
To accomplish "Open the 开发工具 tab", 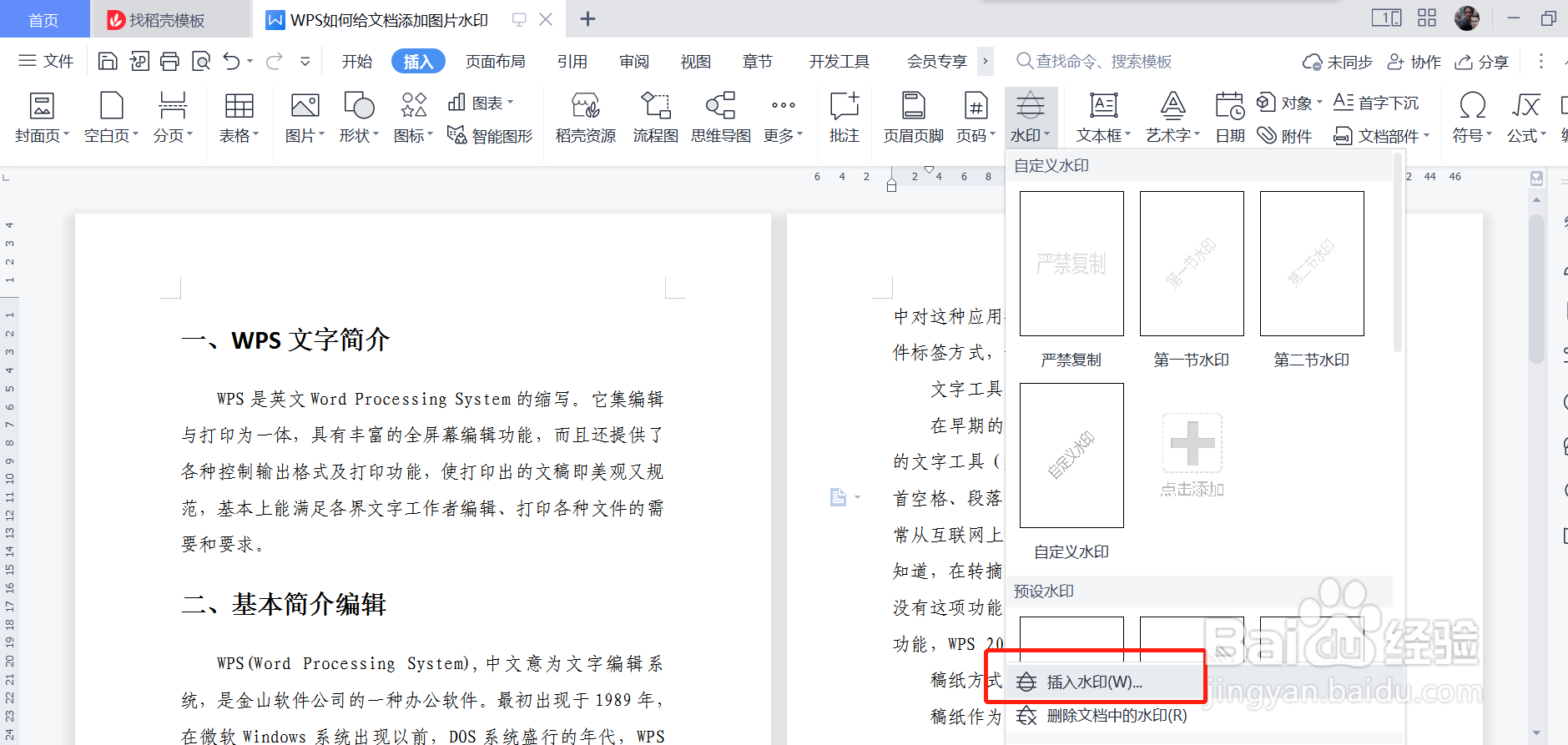I will pos(839,62).
